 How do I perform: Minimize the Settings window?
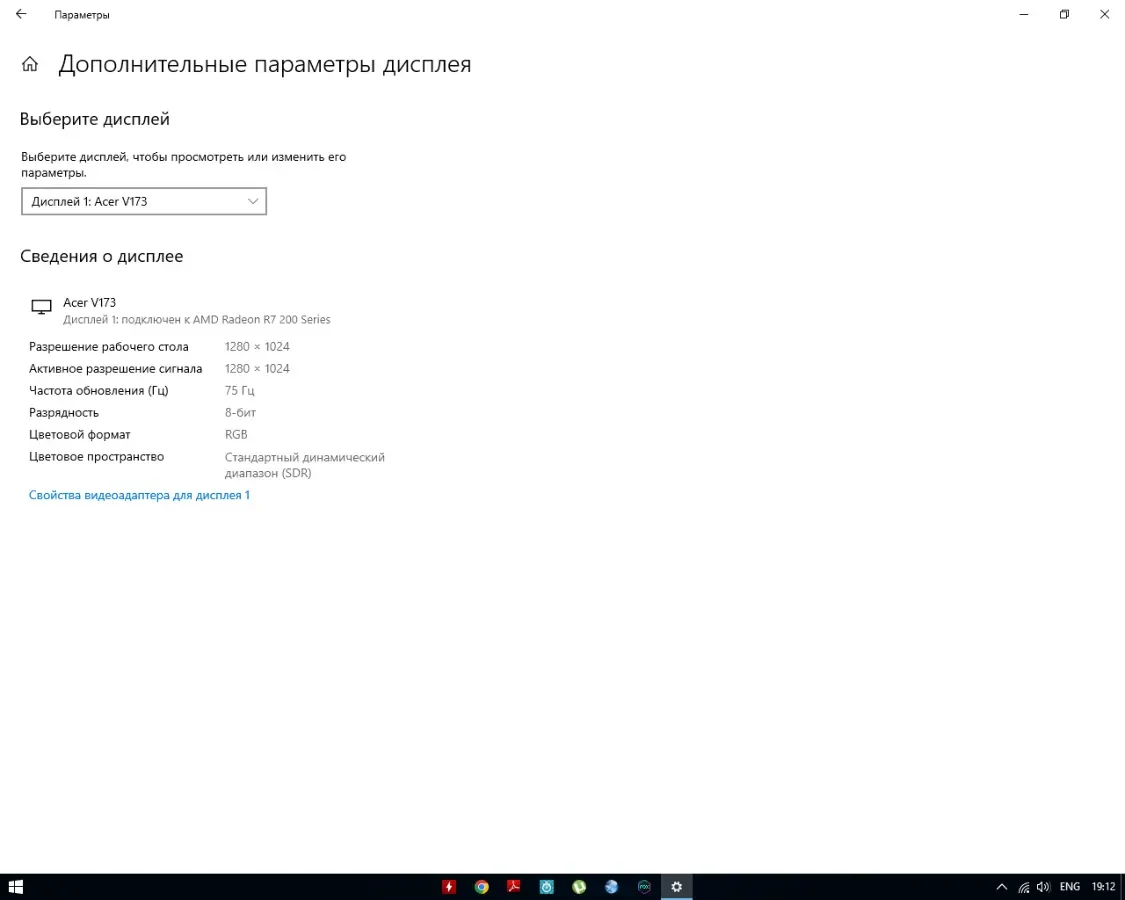tap(1024, 14)
